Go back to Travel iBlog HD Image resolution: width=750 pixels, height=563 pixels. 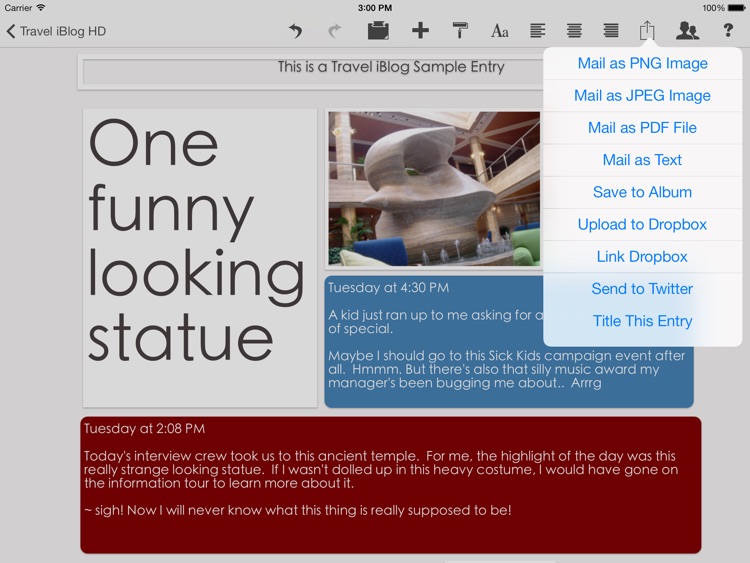pyautogui.click(x=56, y=32)
